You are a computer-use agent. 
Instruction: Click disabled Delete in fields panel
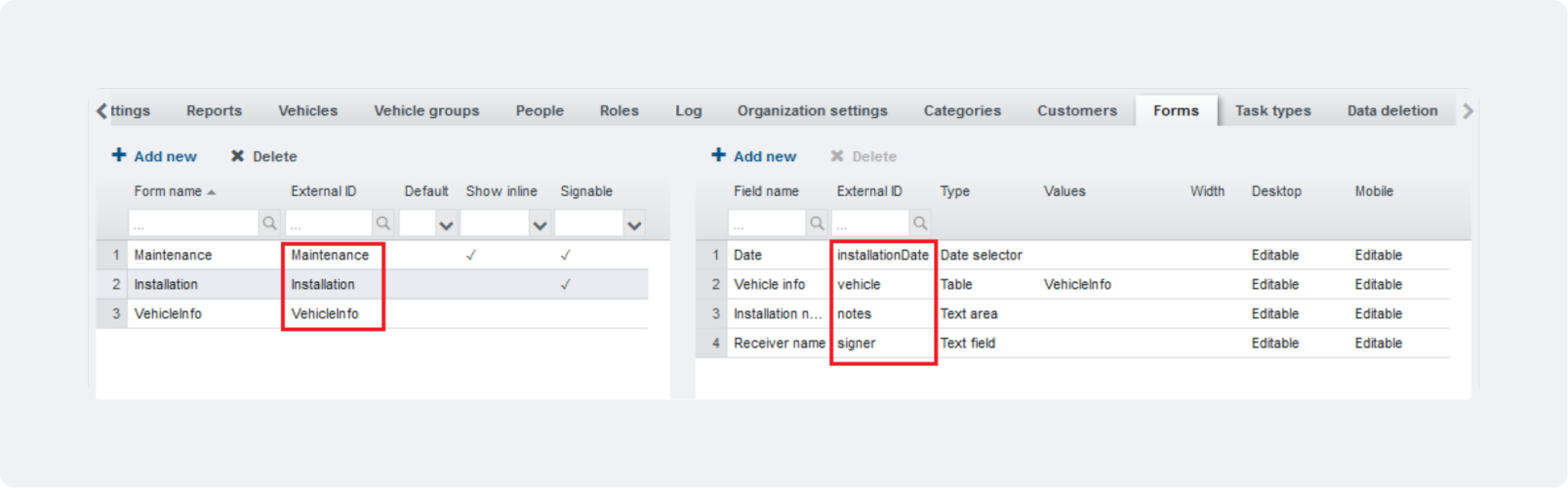[864, 156]
